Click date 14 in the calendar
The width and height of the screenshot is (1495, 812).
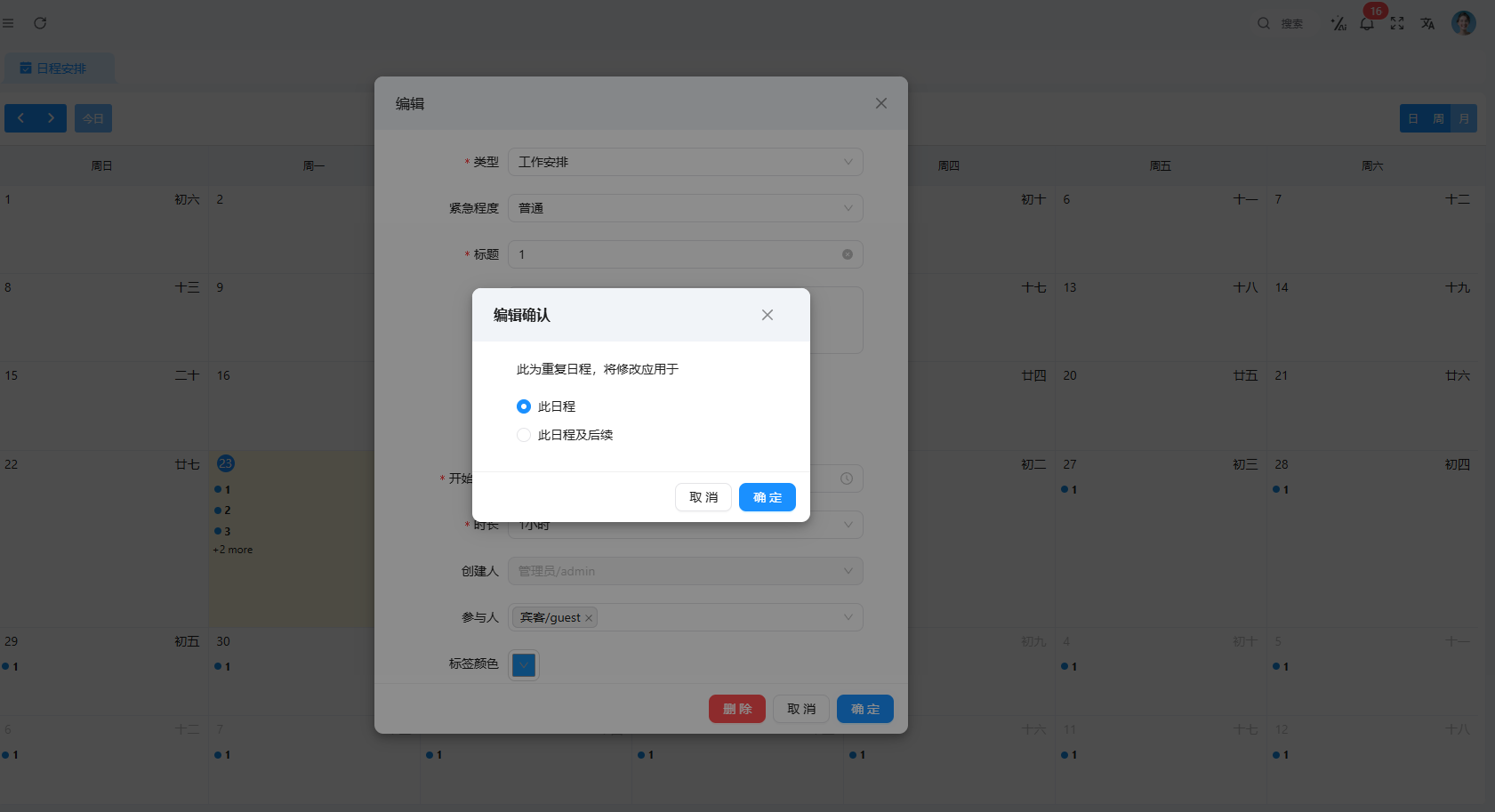click(x=1282, y=287)
